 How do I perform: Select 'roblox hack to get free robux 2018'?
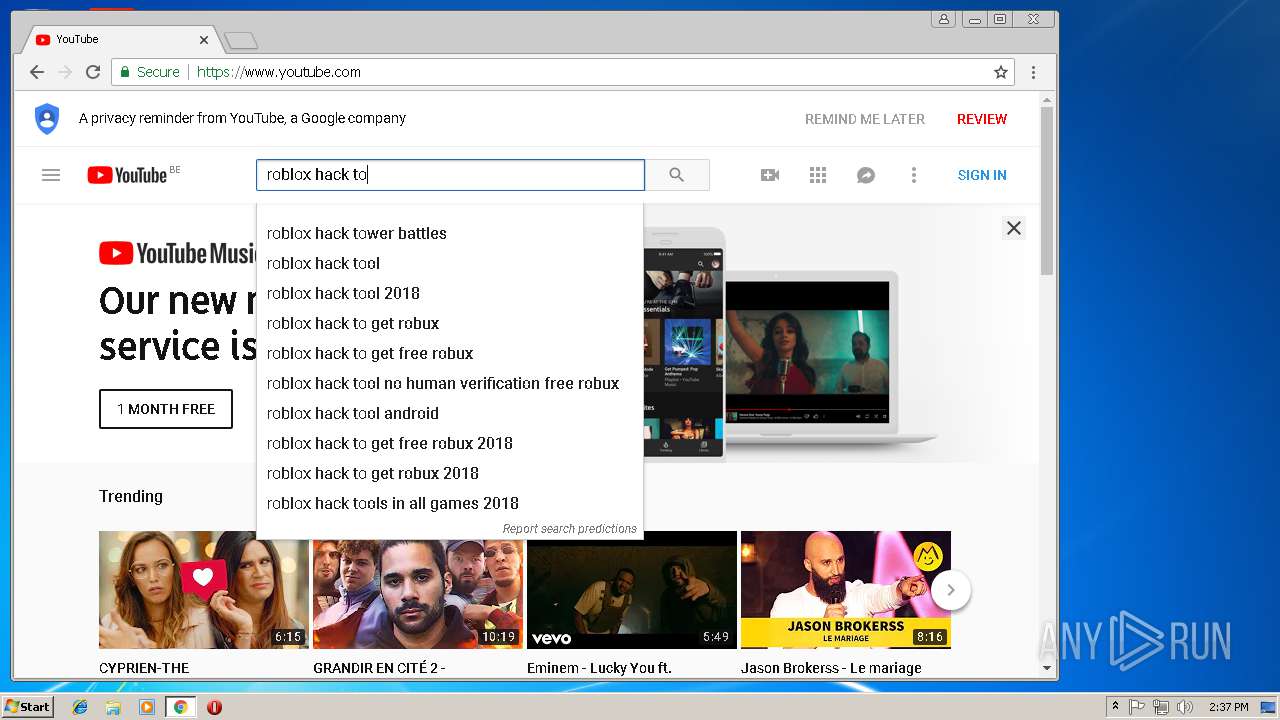click(x=450, y=443)
